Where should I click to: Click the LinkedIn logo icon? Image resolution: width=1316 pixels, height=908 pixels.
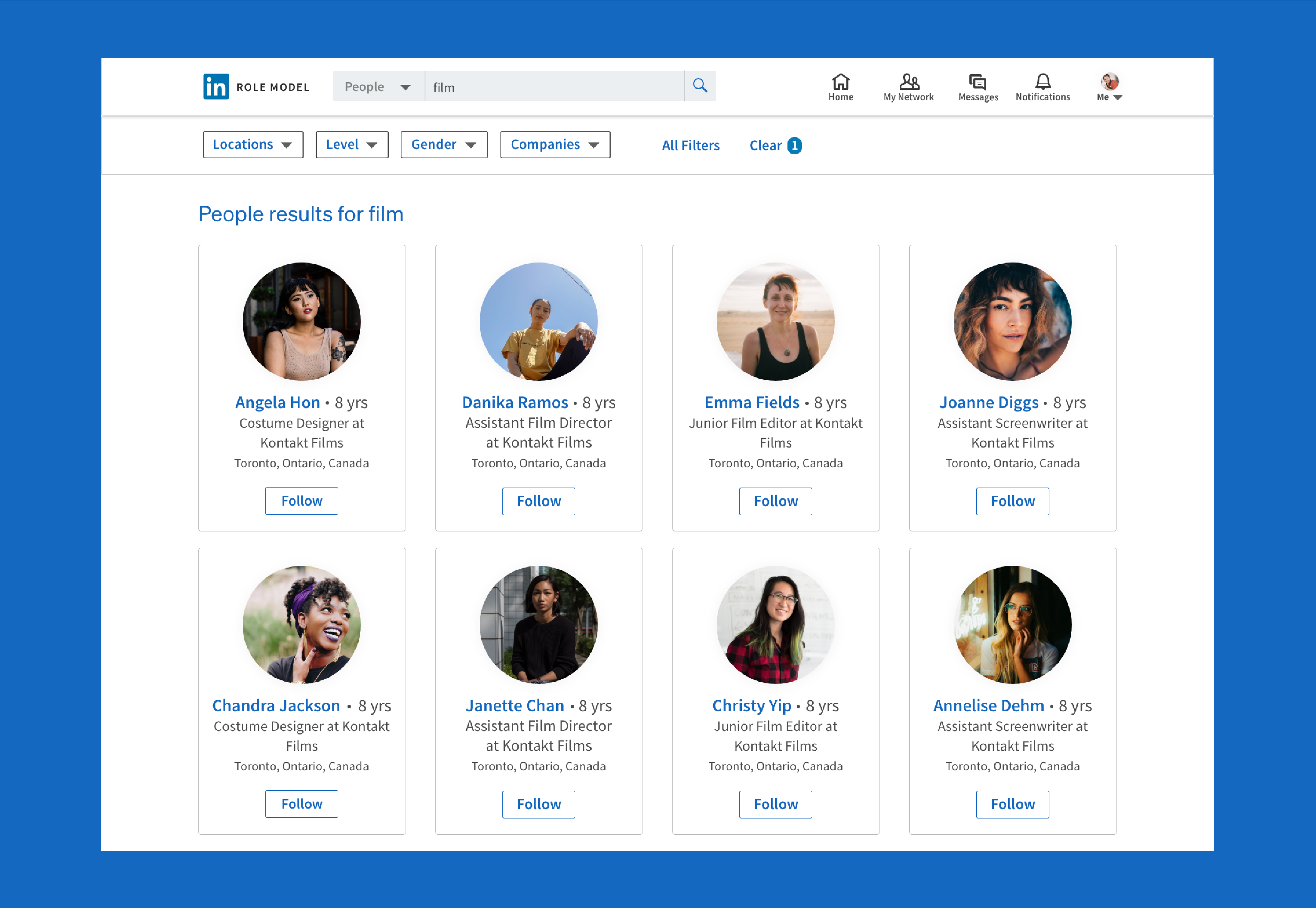(x=216, y=86)
